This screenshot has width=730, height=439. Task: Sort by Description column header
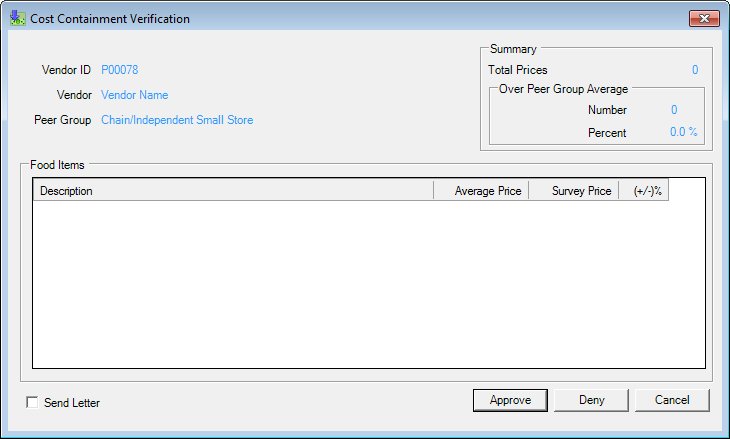pos(233,190)
